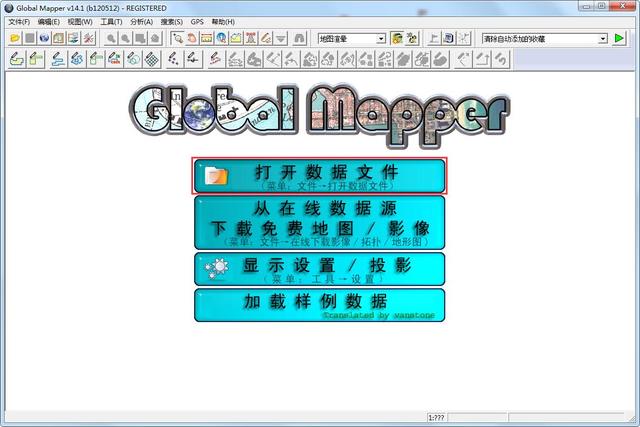Click the 加载样例数据 button

point(320,305)
